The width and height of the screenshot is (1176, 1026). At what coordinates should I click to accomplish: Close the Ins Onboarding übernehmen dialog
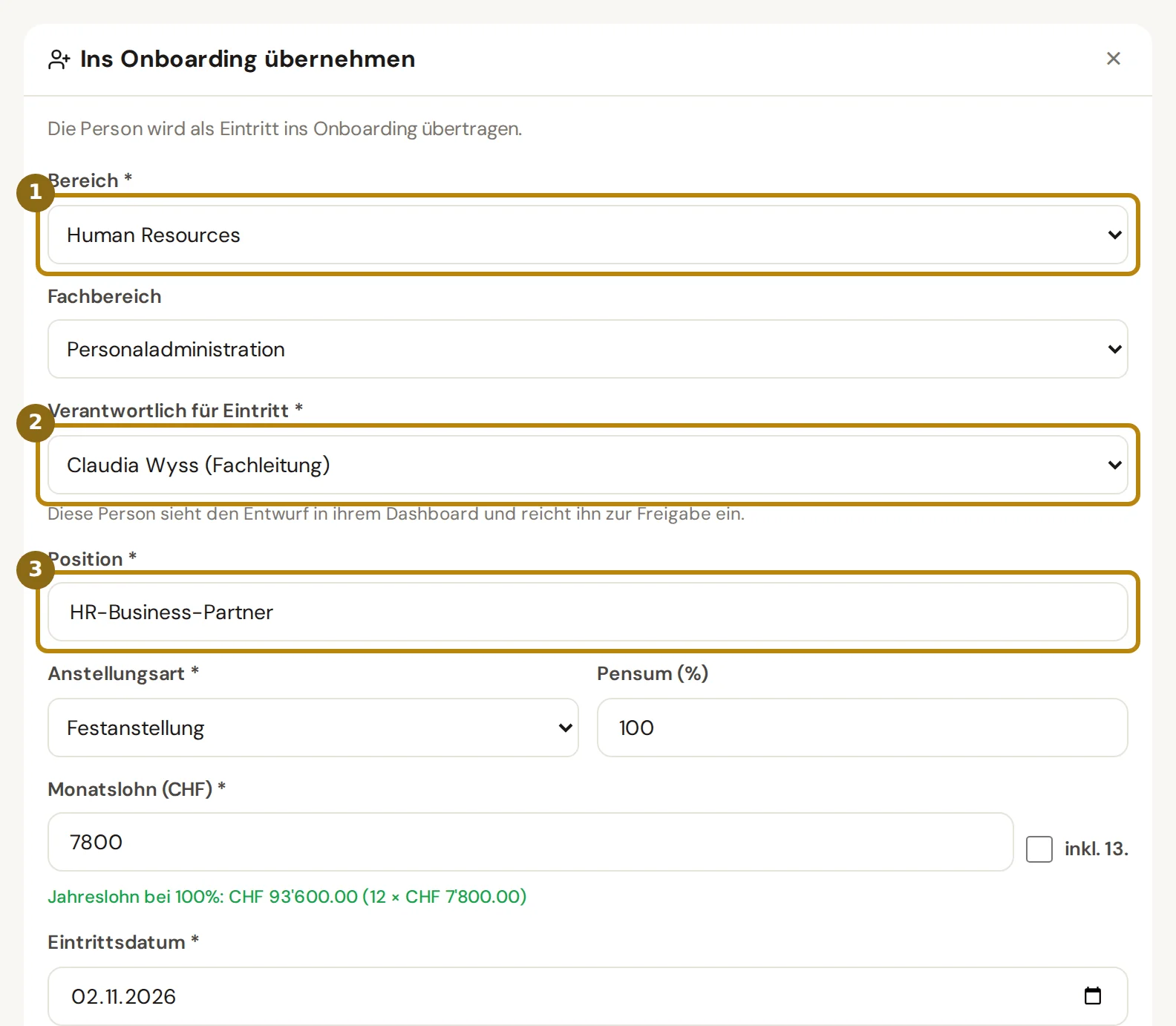[x=1113, y=59]
